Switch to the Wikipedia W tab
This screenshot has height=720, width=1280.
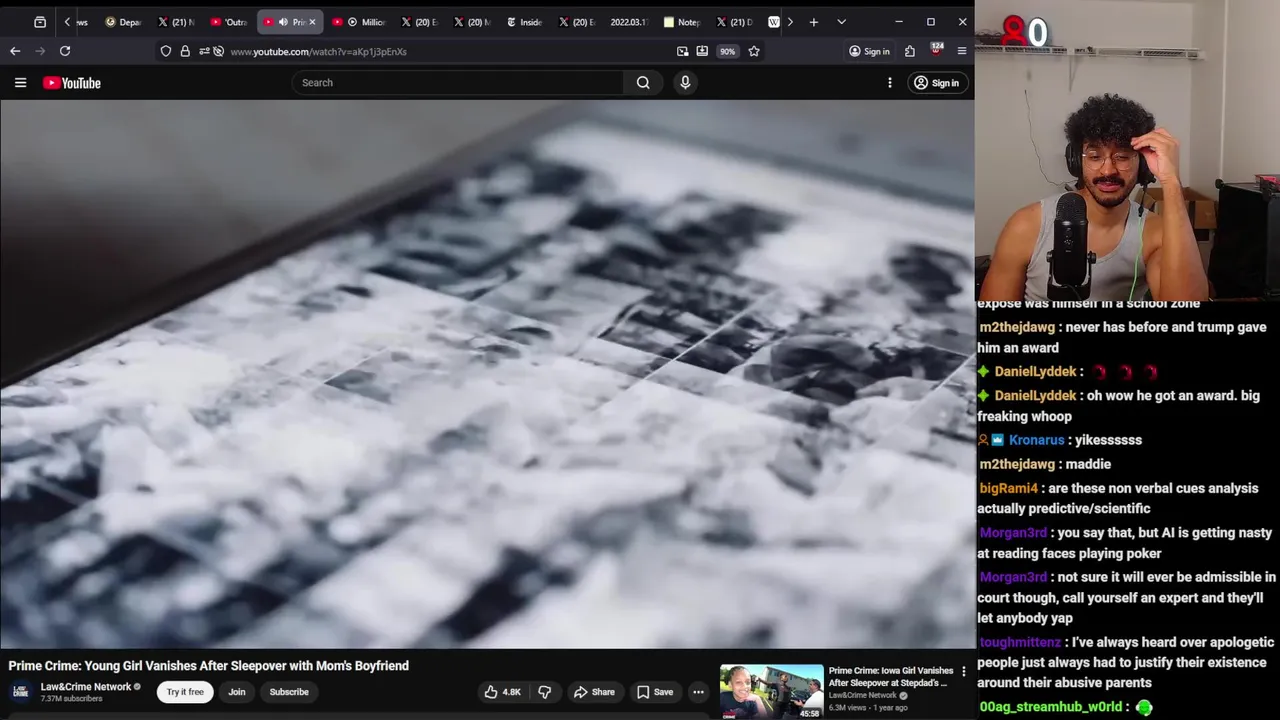pos(774,22)
